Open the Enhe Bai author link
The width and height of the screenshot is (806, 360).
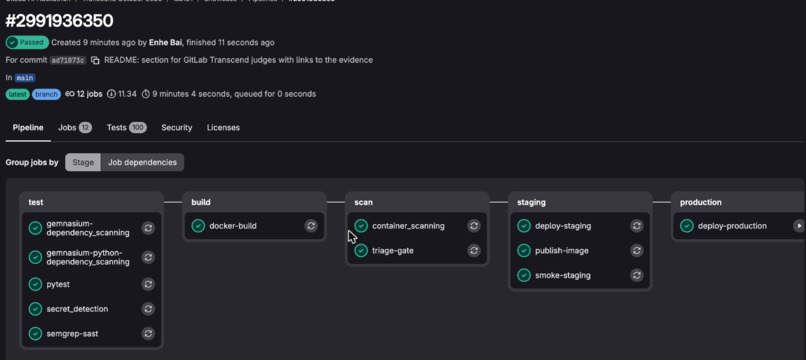pos(166,43)
